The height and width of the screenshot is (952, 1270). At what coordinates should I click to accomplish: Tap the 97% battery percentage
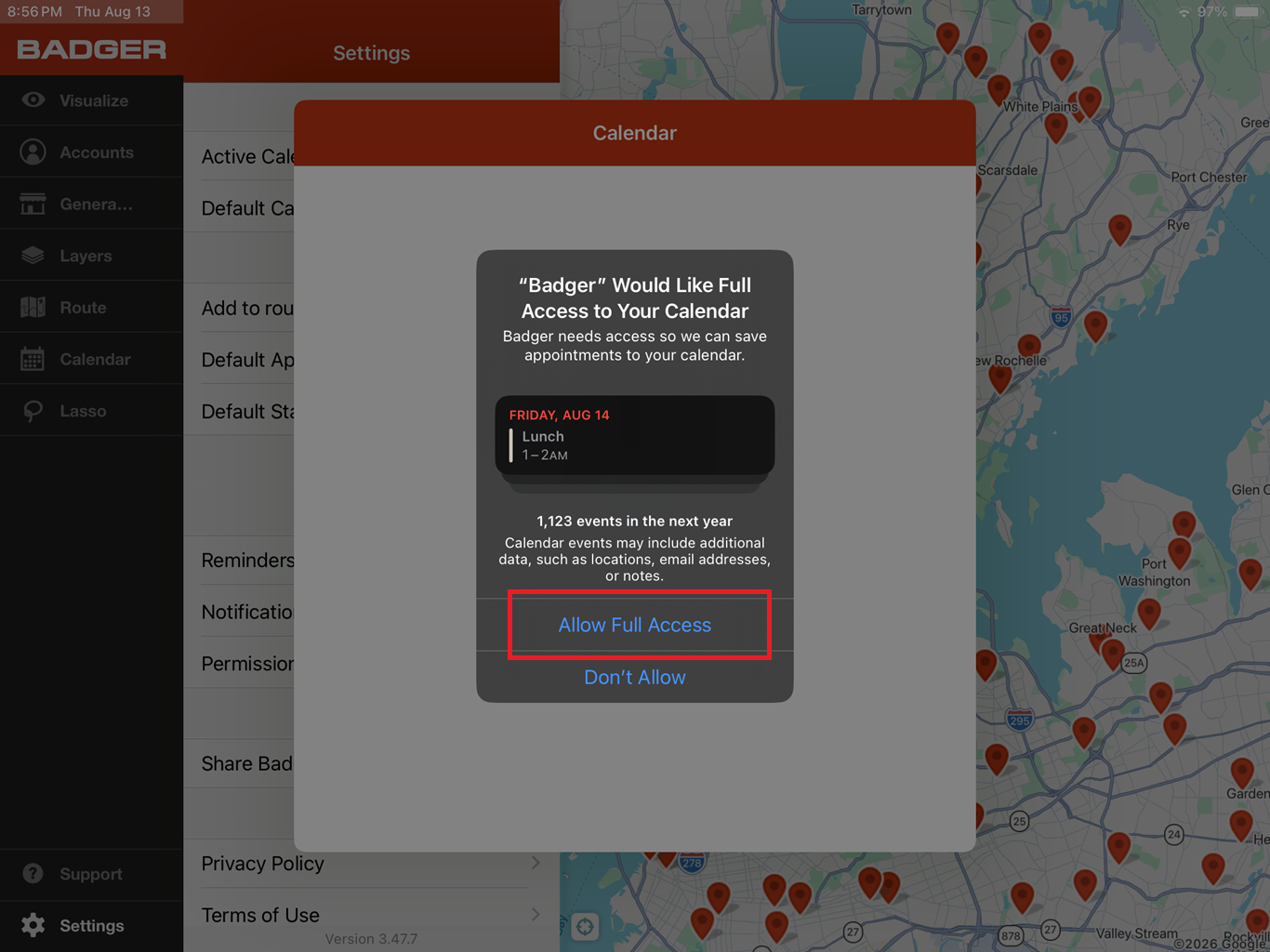pyautogui.click(x=1211, y=12)
